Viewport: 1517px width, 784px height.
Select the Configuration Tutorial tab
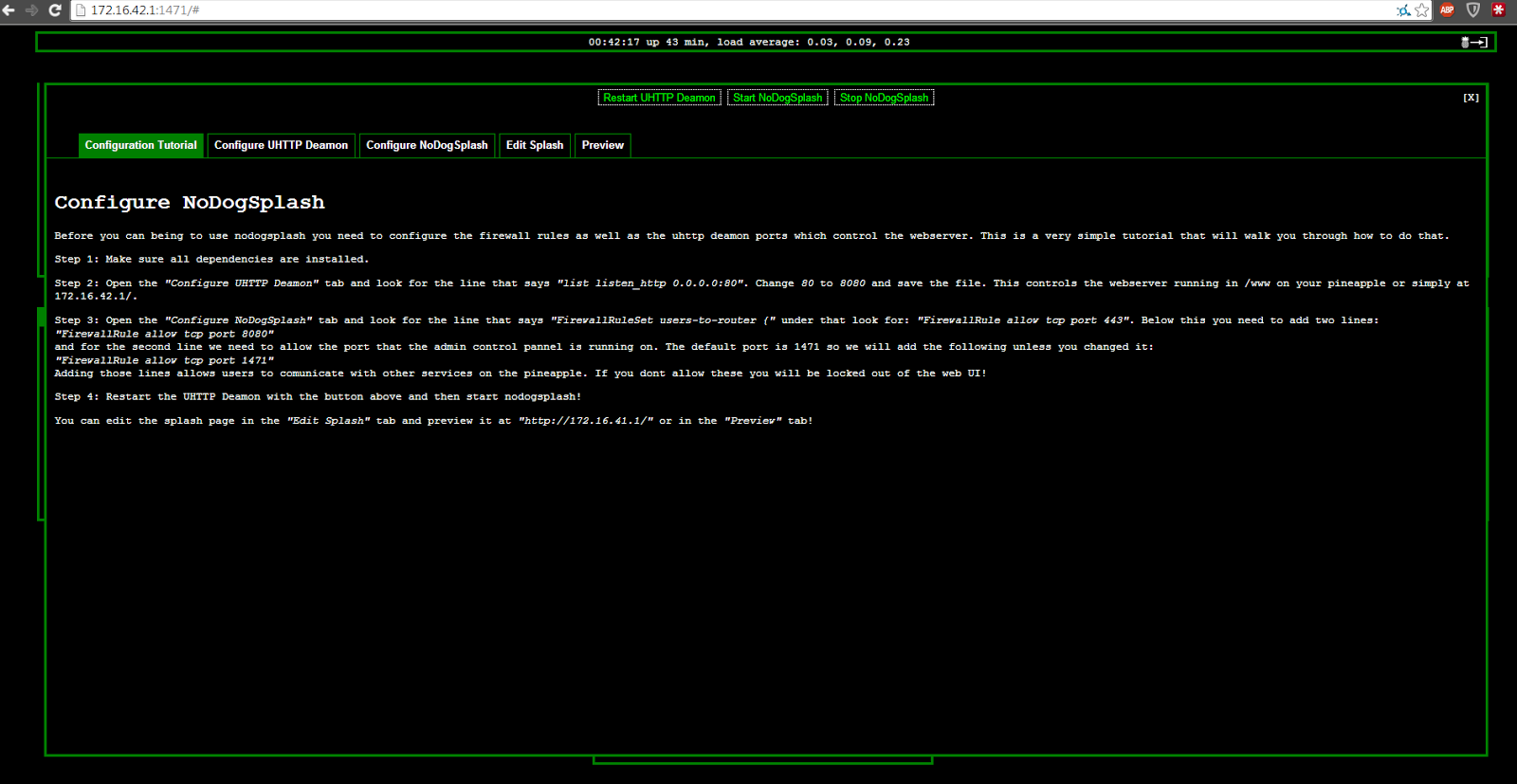tap(141, 145)
